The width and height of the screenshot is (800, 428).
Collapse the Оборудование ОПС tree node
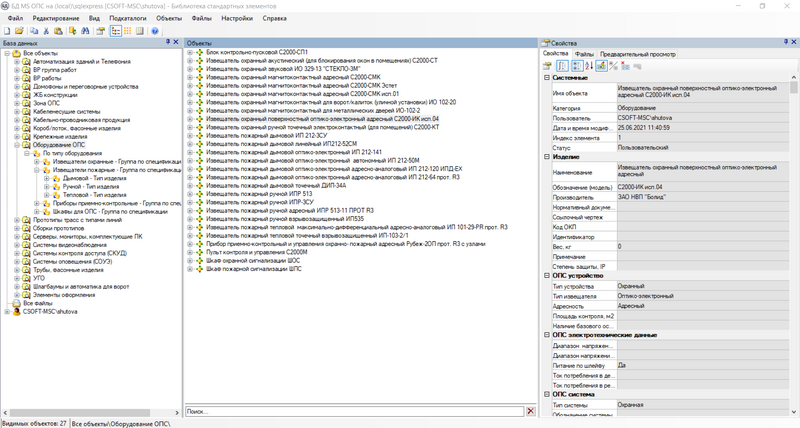click(x=17, y=145)
